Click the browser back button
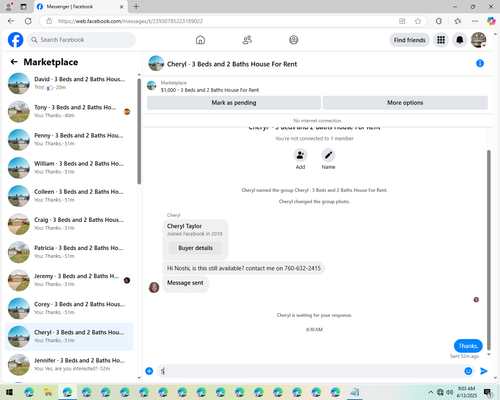 (x=11, y=21)
